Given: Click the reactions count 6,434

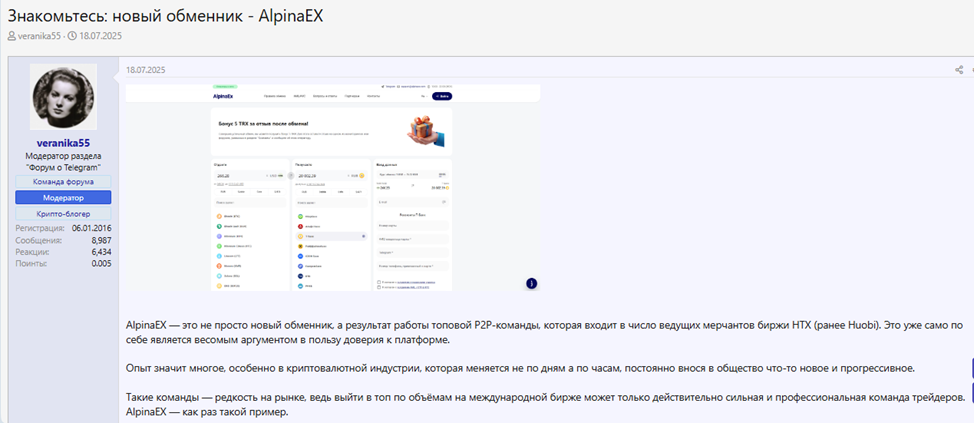Looking at the screenshot, I should (x=95, y=252).
